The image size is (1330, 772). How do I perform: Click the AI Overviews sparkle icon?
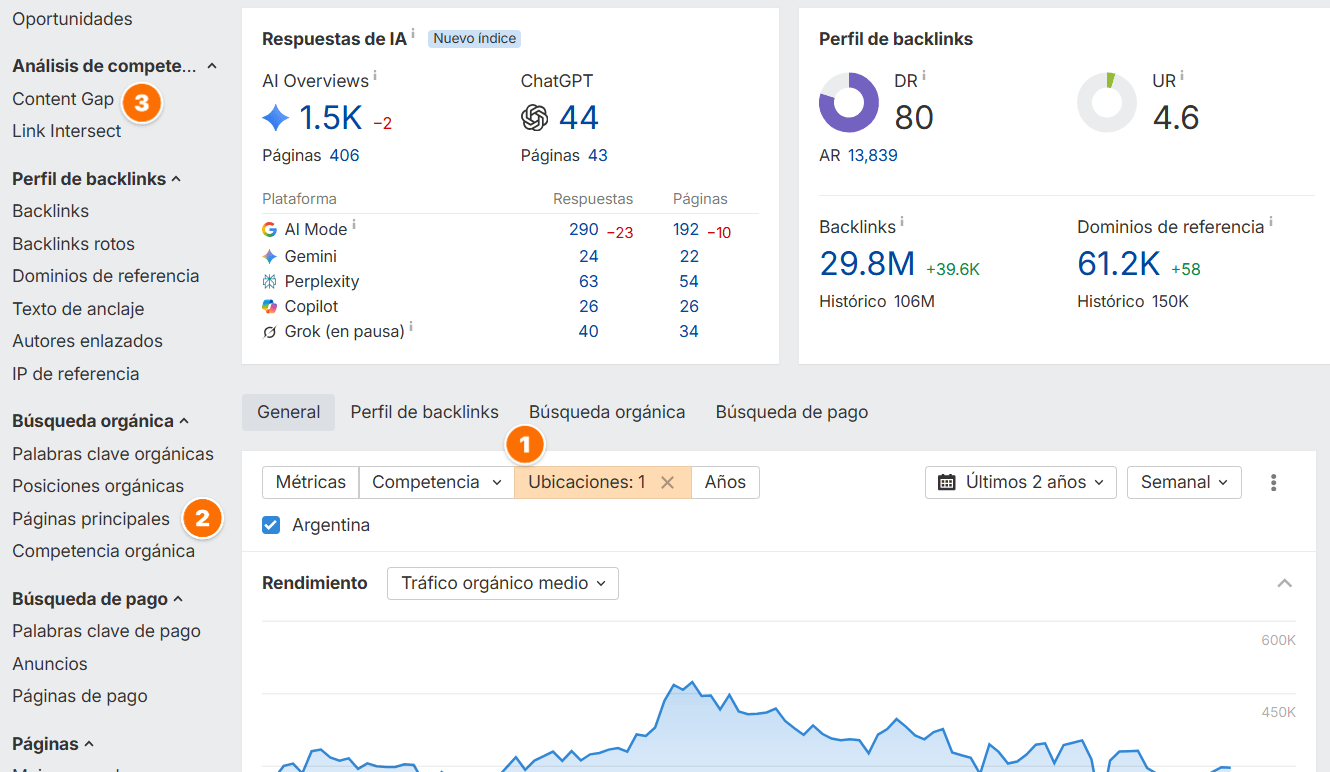pos(276,119)
